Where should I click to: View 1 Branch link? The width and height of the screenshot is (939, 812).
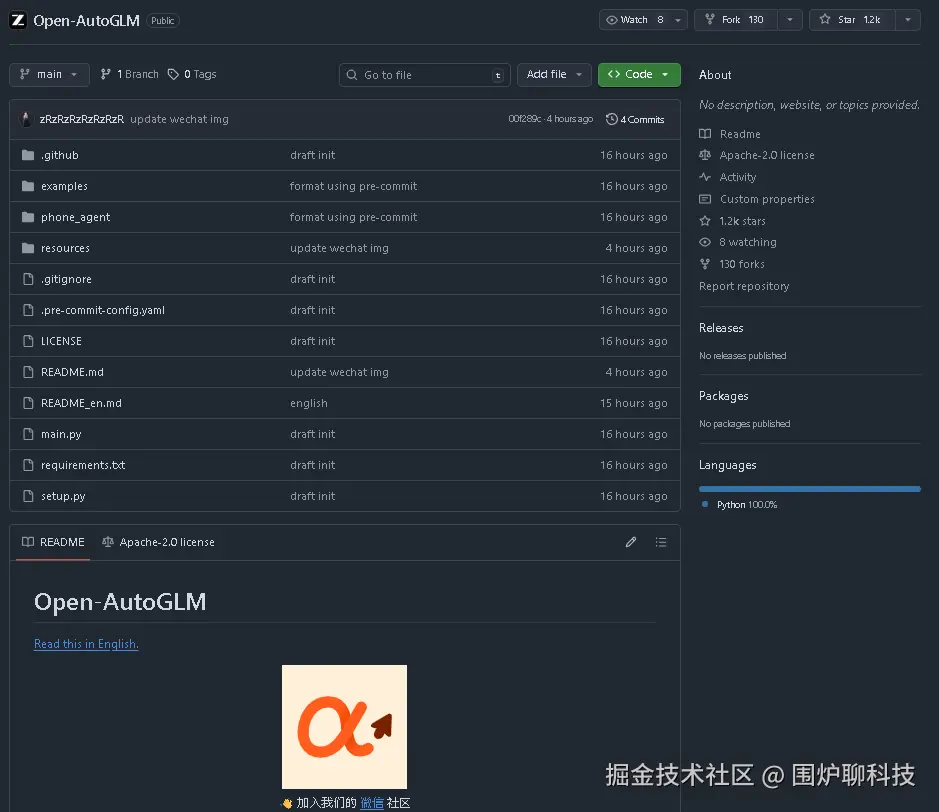point(130,74)
